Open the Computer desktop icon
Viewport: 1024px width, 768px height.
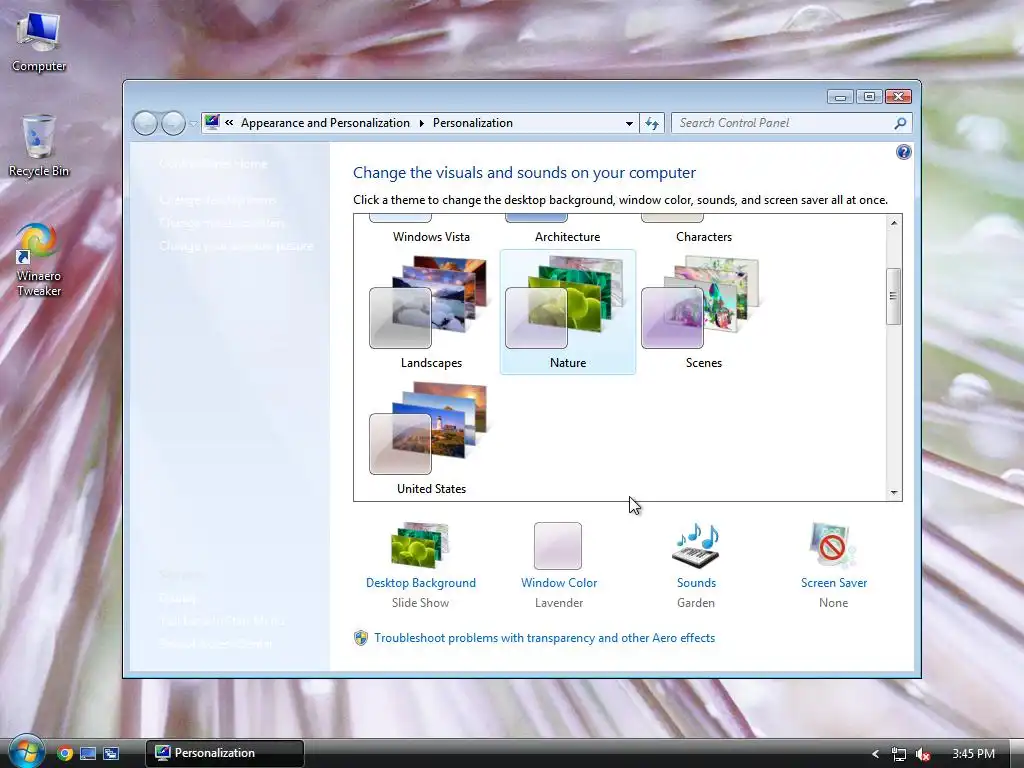tap(39, 41)
